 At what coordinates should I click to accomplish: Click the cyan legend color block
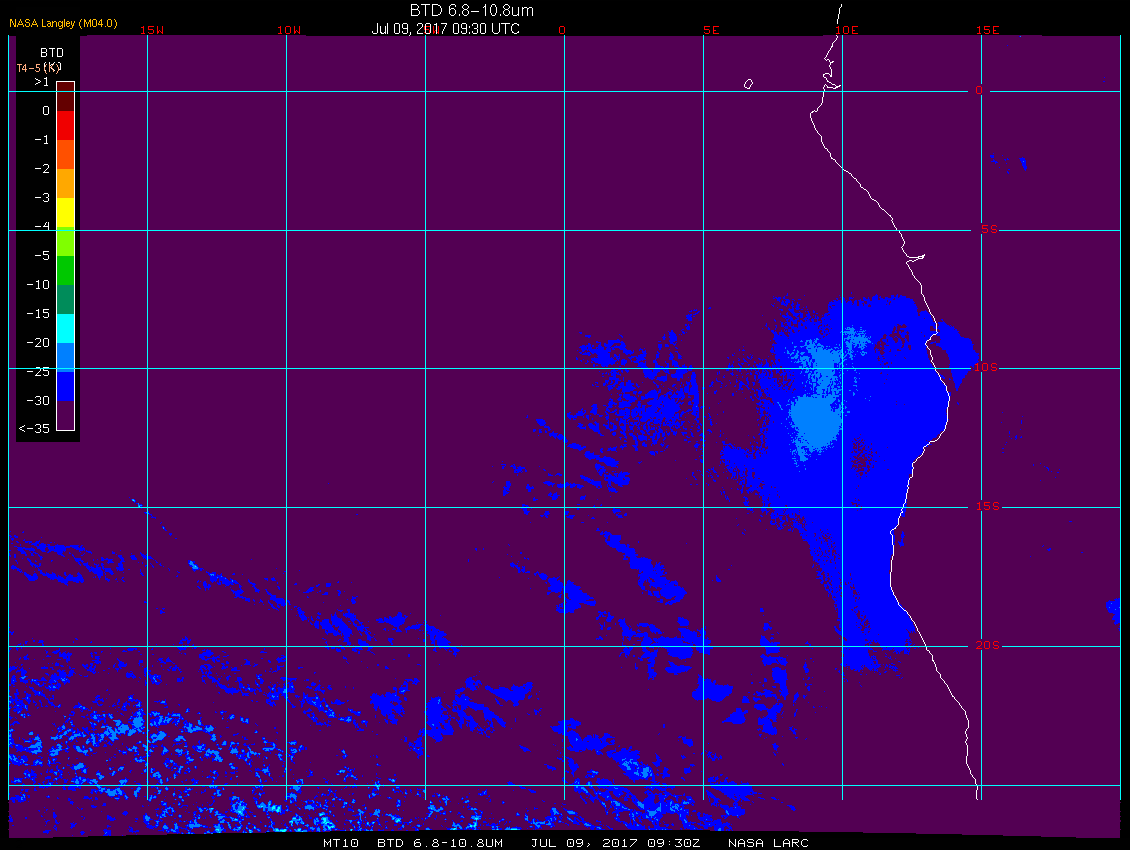point(66,328)
